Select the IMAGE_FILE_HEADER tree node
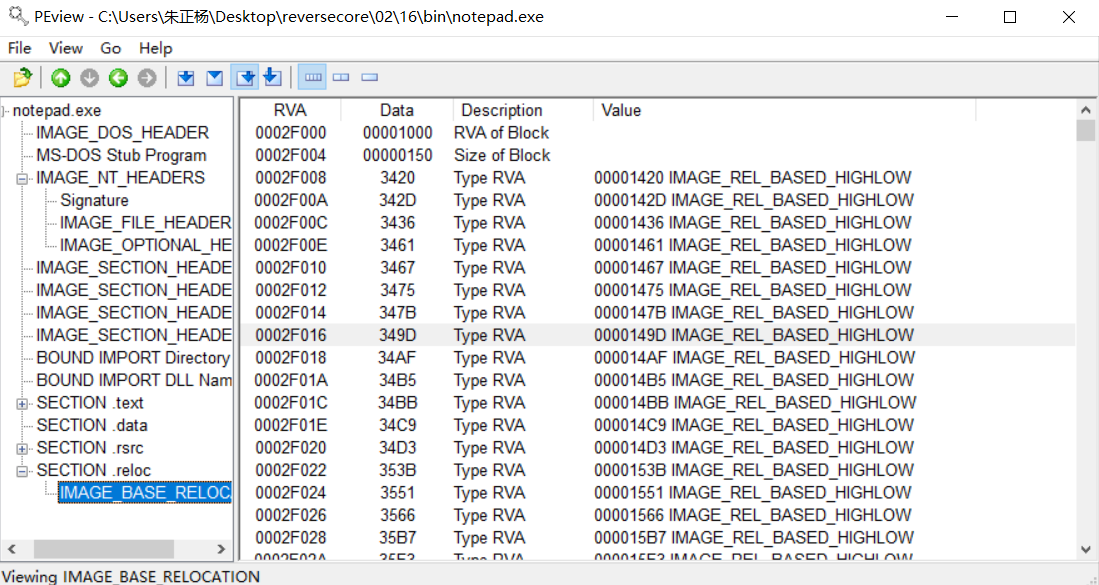 [x=145, y=223]
